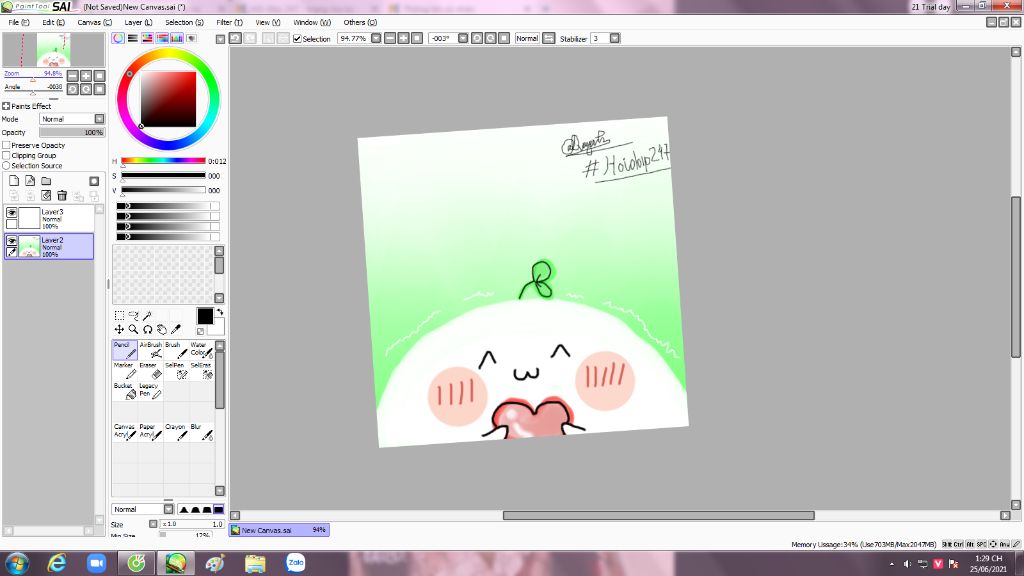Select the SelPen tool
This screenshot has width=1024, height=576.
click(176, 370)
